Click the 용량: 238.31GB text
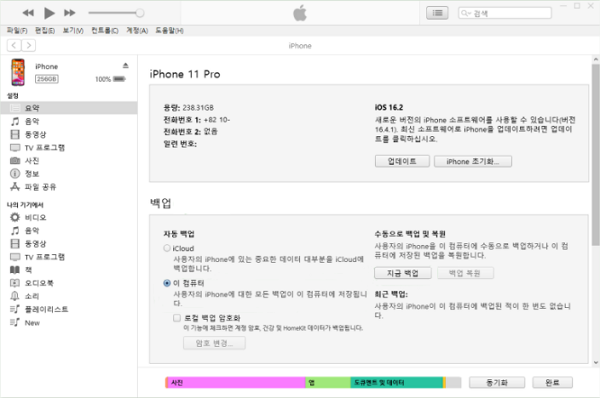This screenshot has height=398, width=600. [x=188, y=108]
